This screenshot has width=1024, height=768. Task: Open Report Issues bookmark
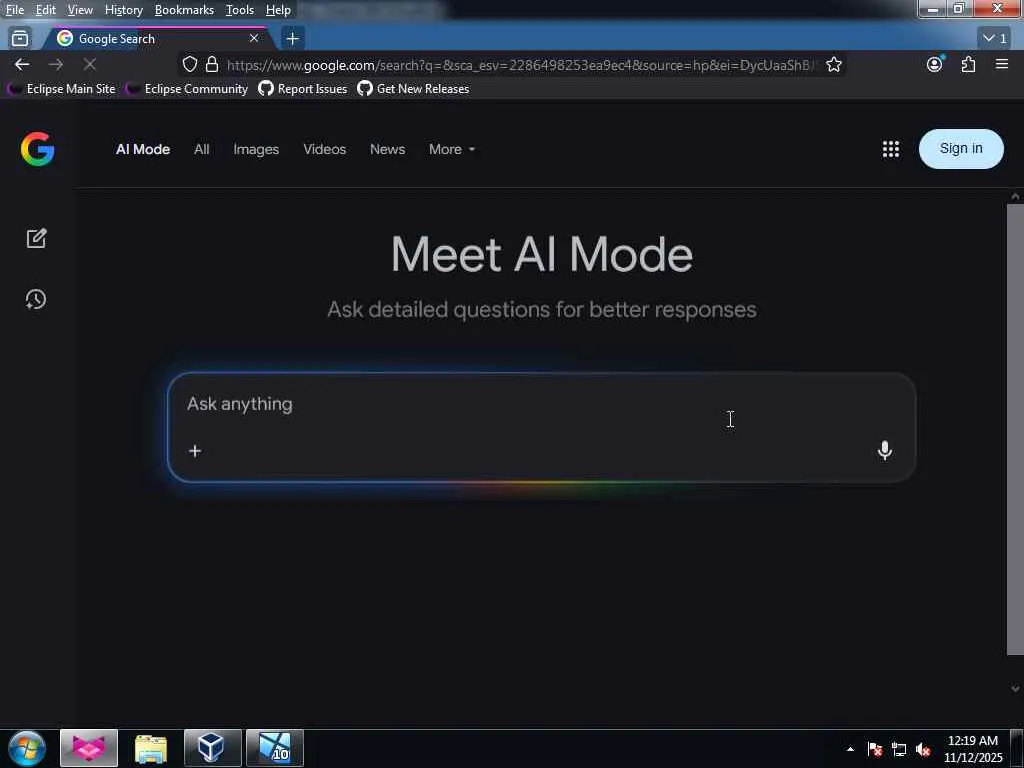point(302,89)
